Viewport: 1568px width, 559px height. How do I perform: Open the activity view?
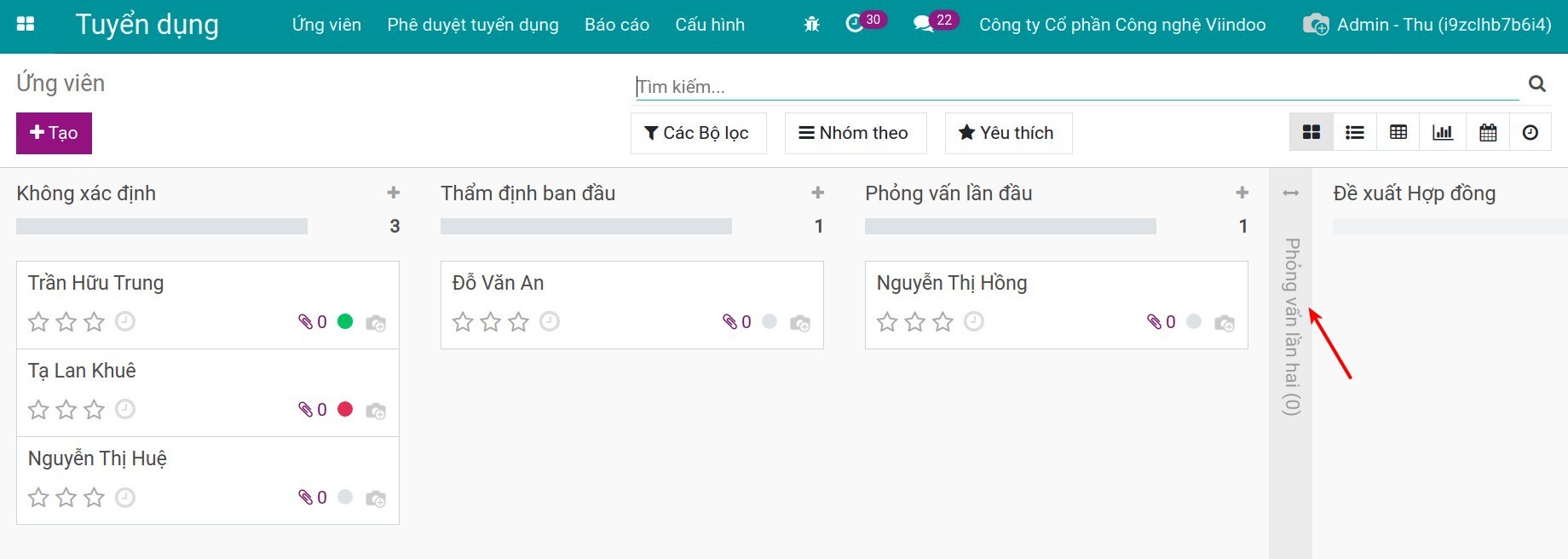tap(1531, 132)
